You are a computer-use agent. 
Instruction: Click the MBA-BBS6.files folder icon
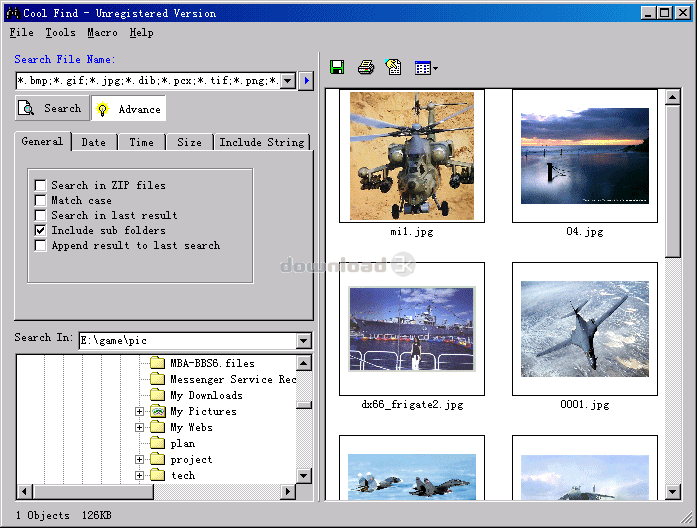tap(157, 363)
